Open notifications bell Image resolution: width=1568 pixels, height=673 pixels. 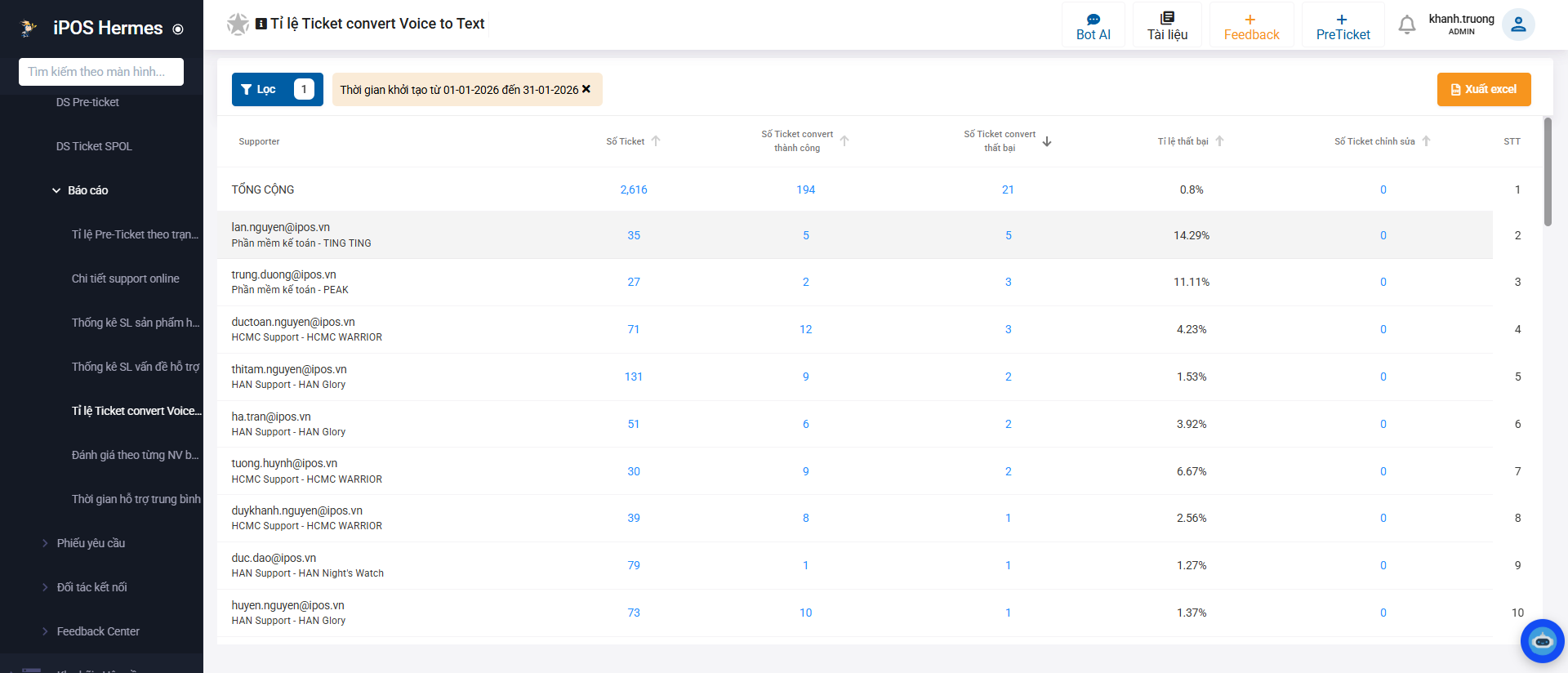[1406, 25]
